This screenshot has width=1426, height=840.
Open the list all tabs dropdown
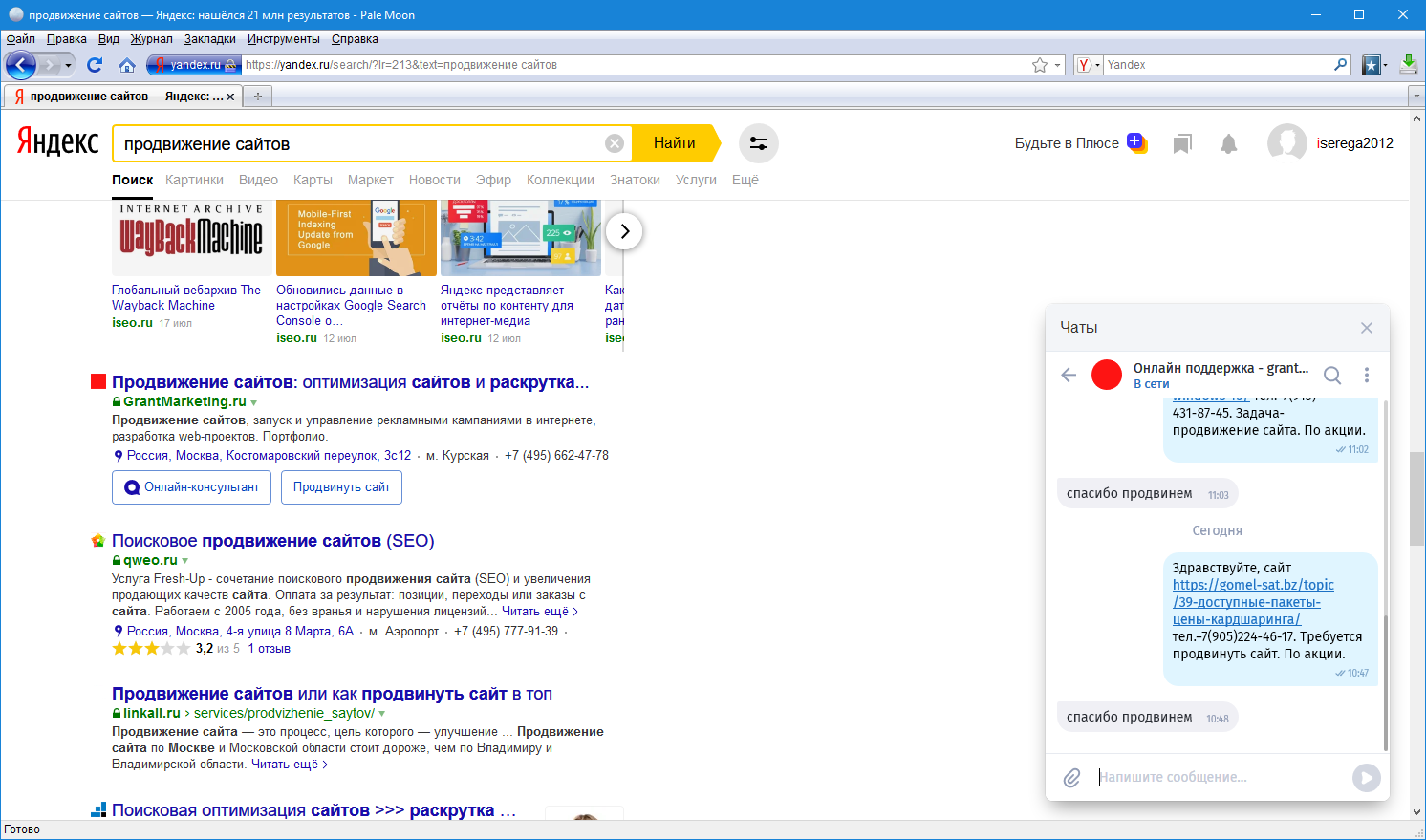pyautogui.click(x=1416, y=97)
